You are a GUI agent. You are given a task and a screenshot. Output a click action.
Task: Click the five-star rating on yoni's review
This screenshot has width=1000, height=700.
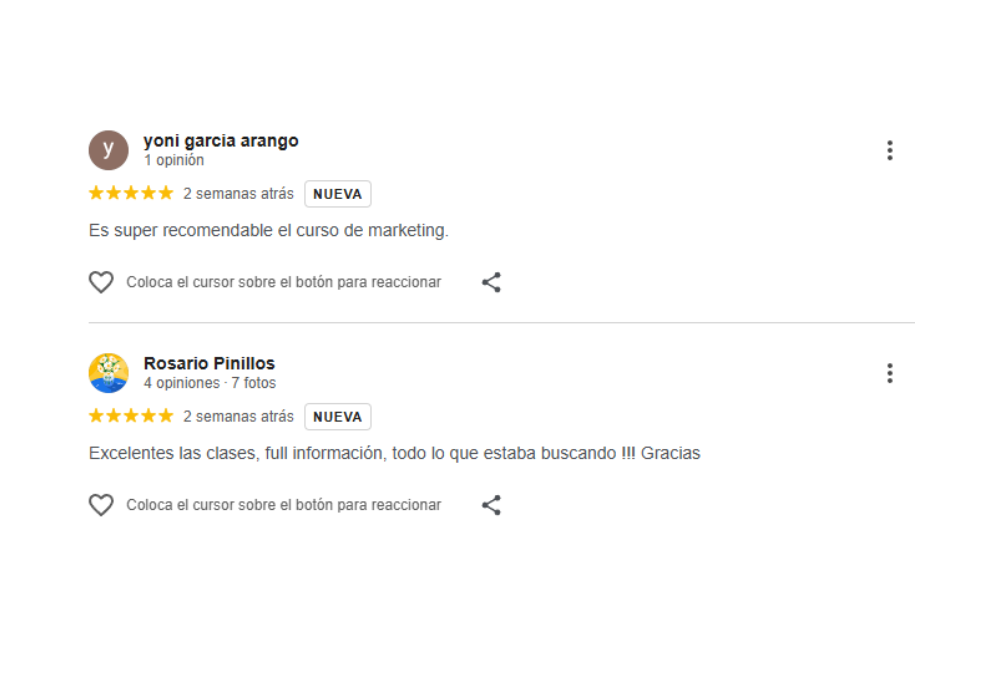[x=131, y=194]
